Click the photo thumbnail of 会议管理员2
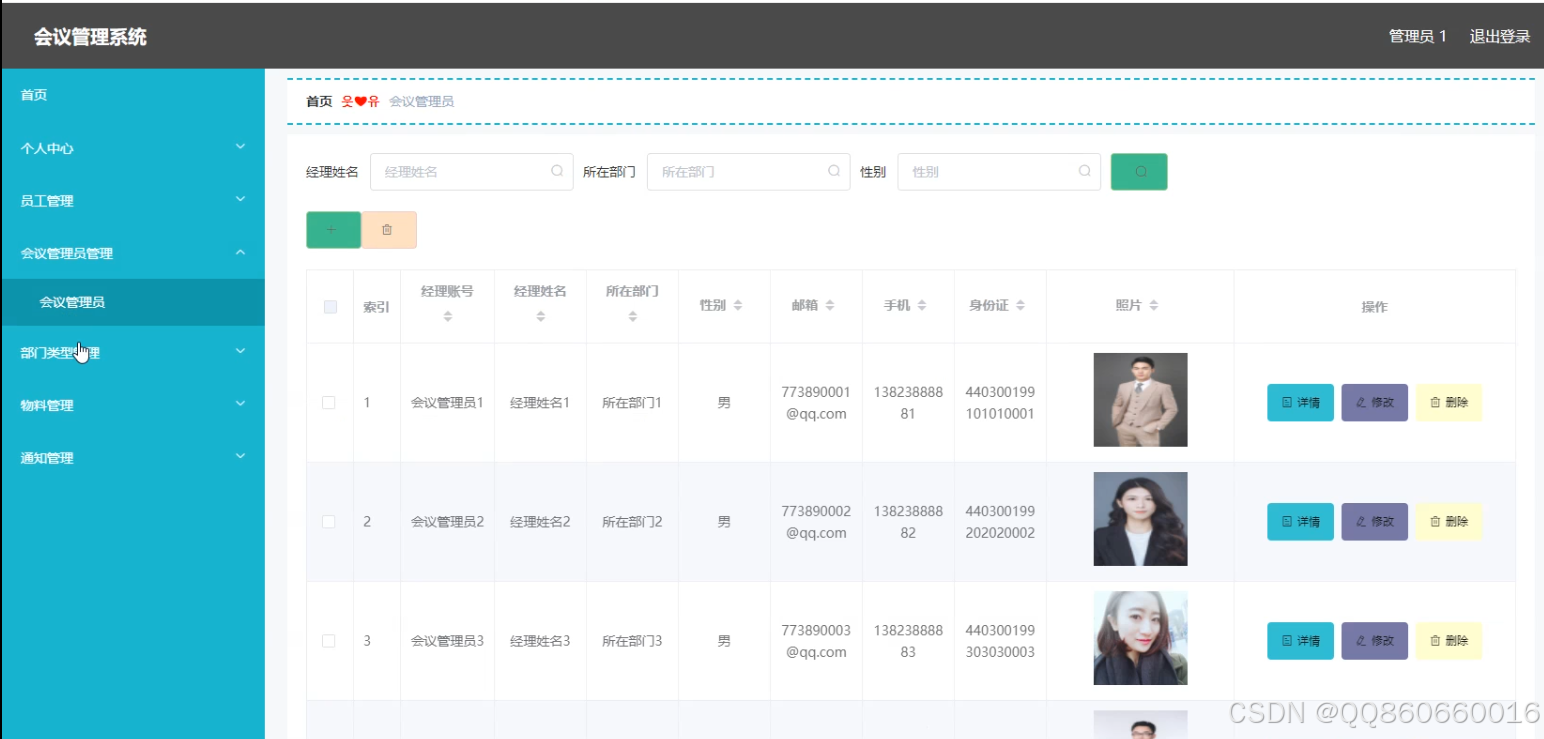This screenshot has width=1544, height=739. 1139,518
